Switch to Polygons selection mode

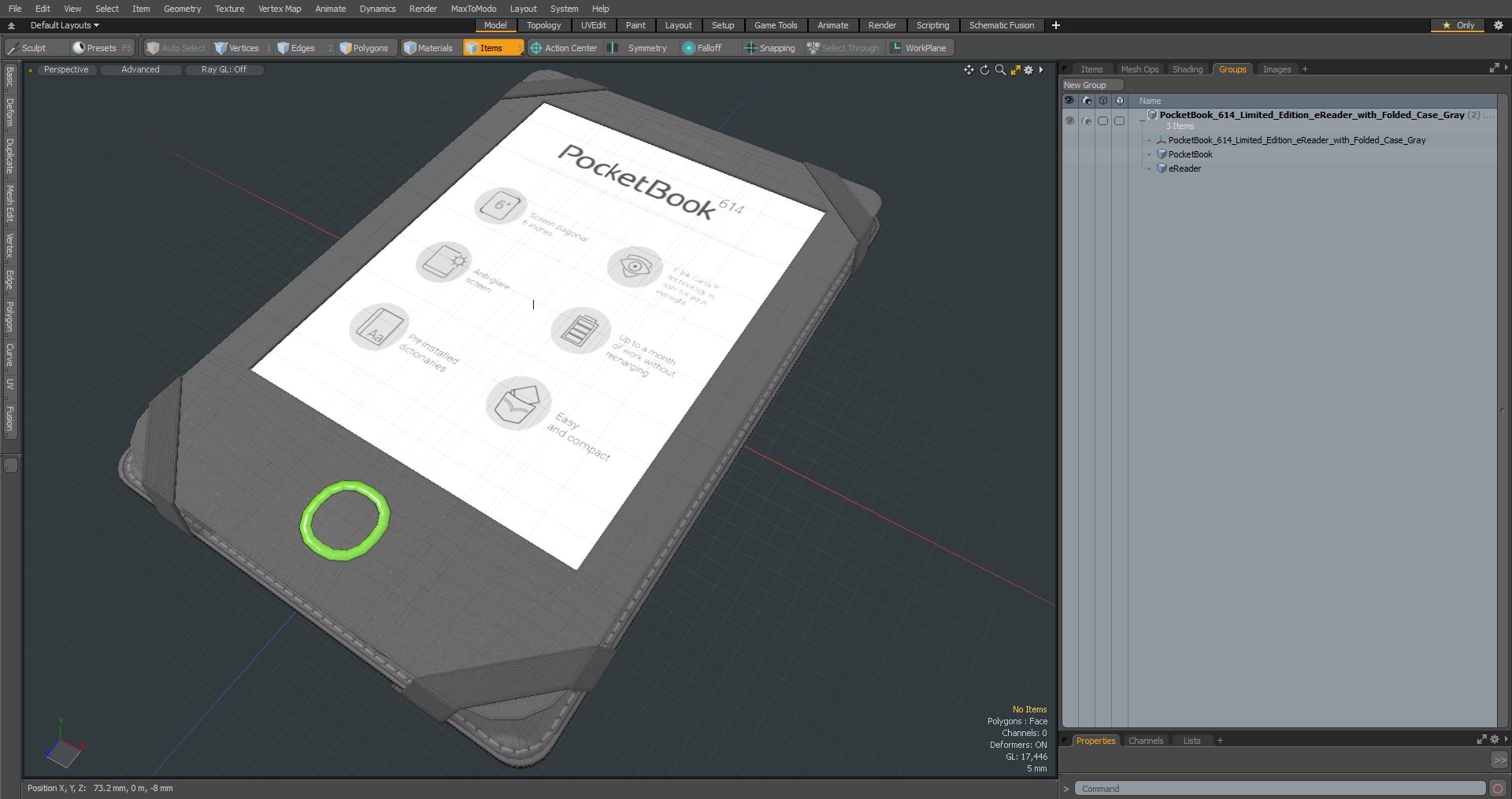pos(364,48)
